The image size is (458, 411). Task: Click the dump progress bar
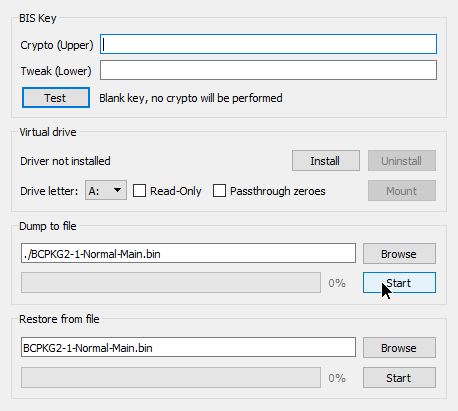(x=171, y=283)
